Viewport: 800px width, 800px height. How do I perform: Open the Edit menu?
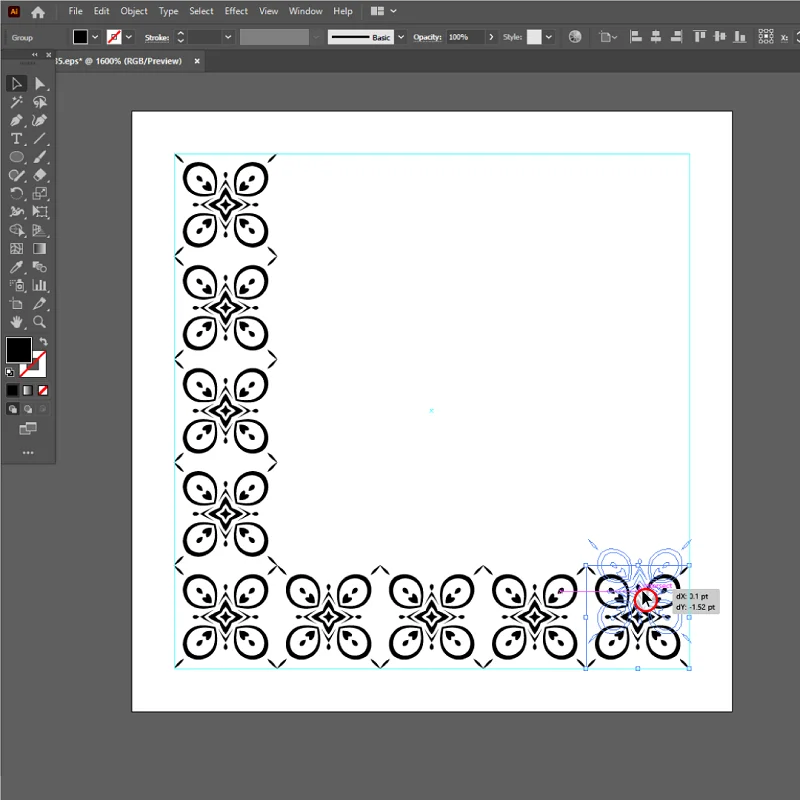(x=102, y=11)
